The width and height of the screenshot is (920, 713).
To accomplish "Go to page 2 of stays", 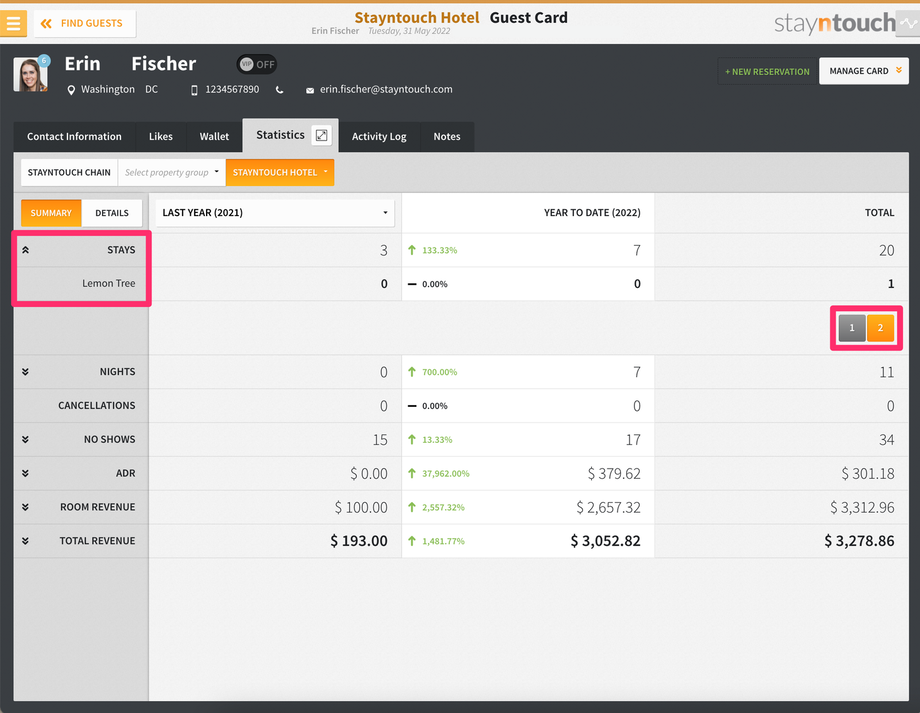I will point(880,328).
